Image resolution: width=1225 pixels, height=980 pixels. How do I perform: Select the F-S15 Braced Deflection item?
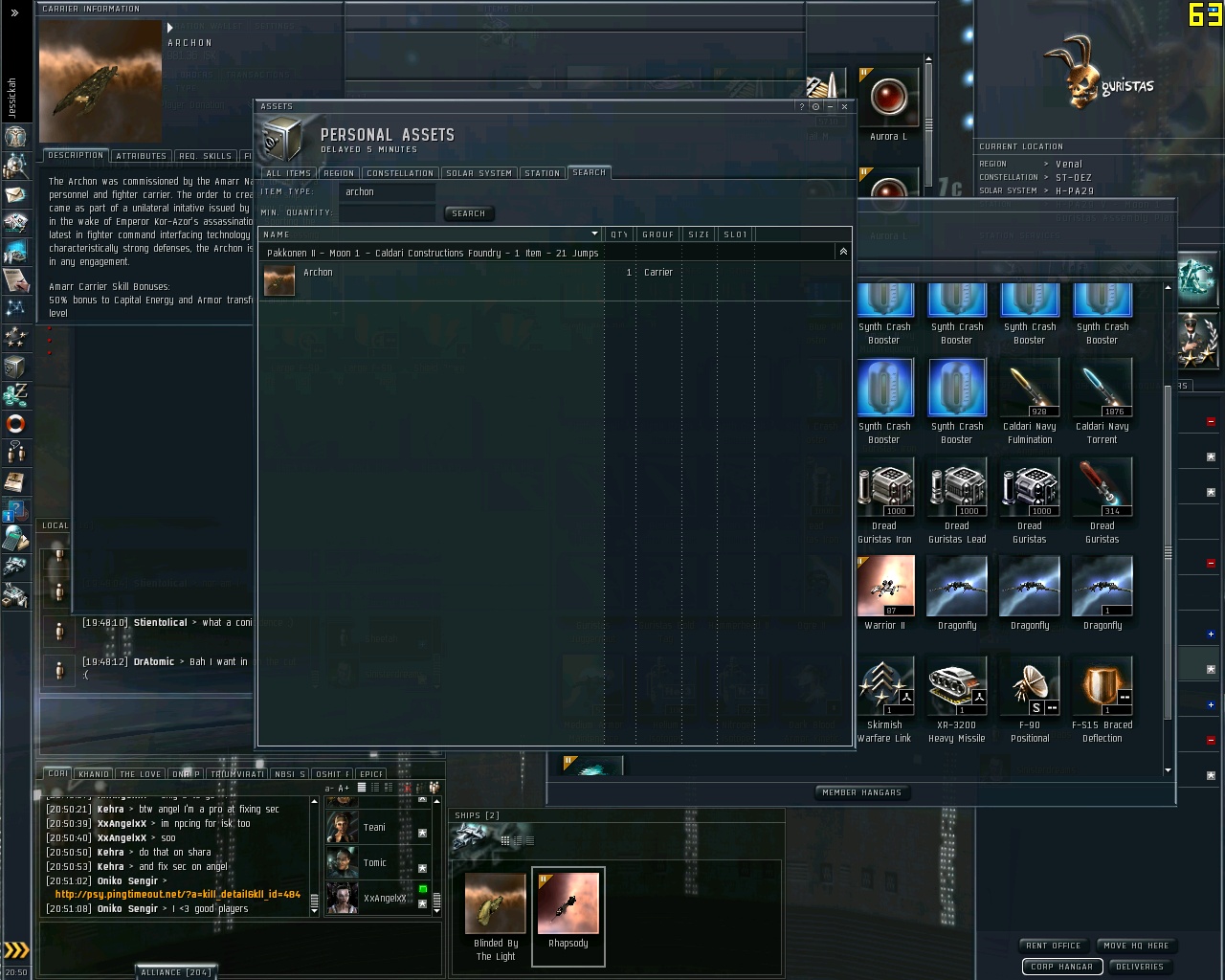[1102, 700]
